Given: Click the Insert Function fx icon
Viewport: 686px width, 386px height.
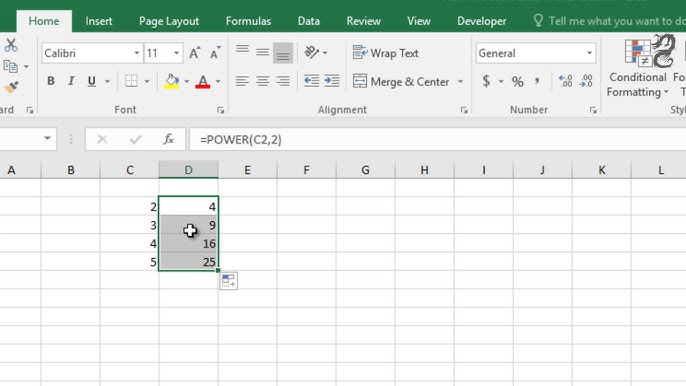Looking at the screenshot, I should [168, 139].
